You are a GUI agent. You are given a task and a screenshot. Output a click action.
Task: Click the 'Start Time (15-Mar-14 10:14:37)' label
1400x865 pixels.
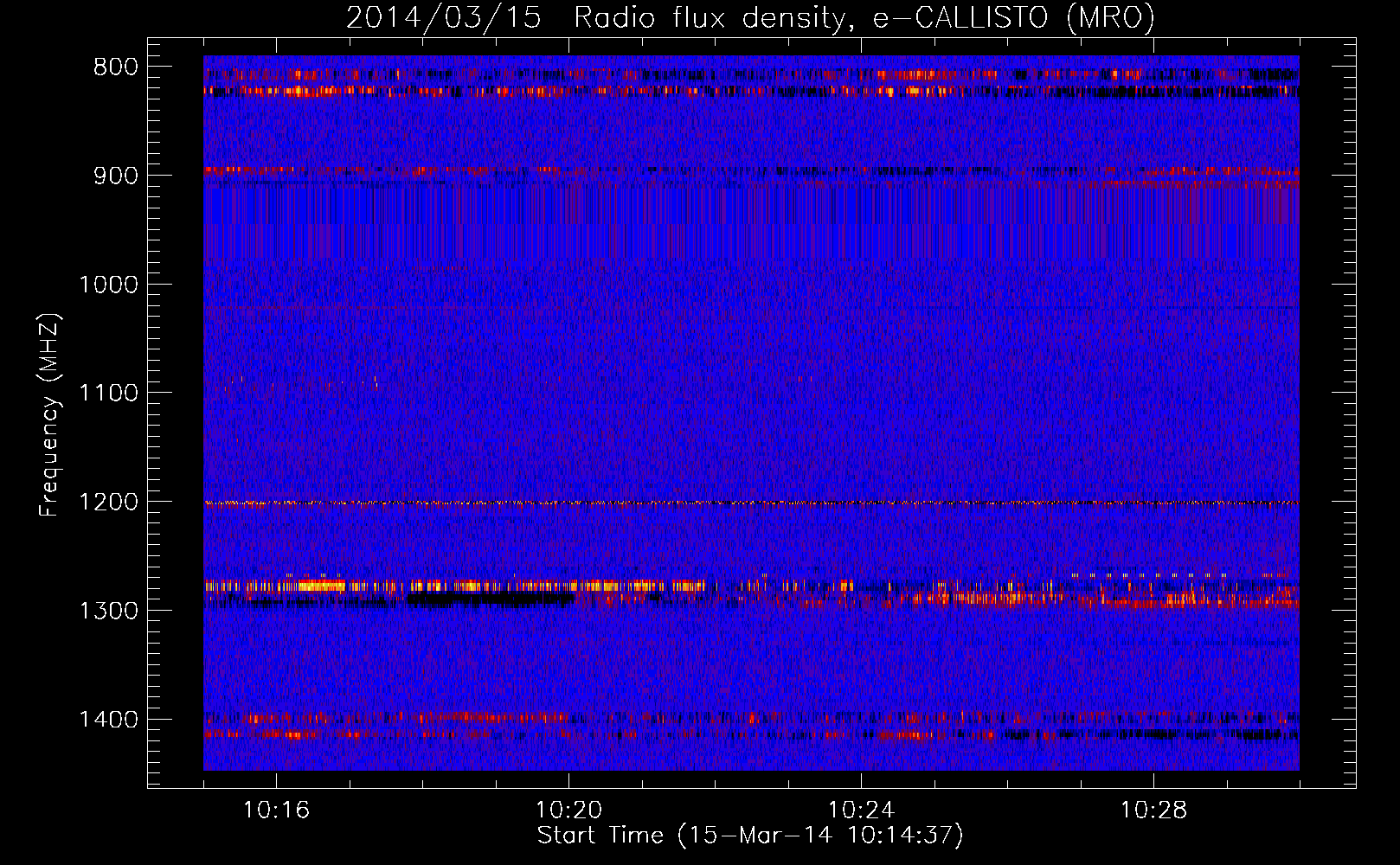750,836
